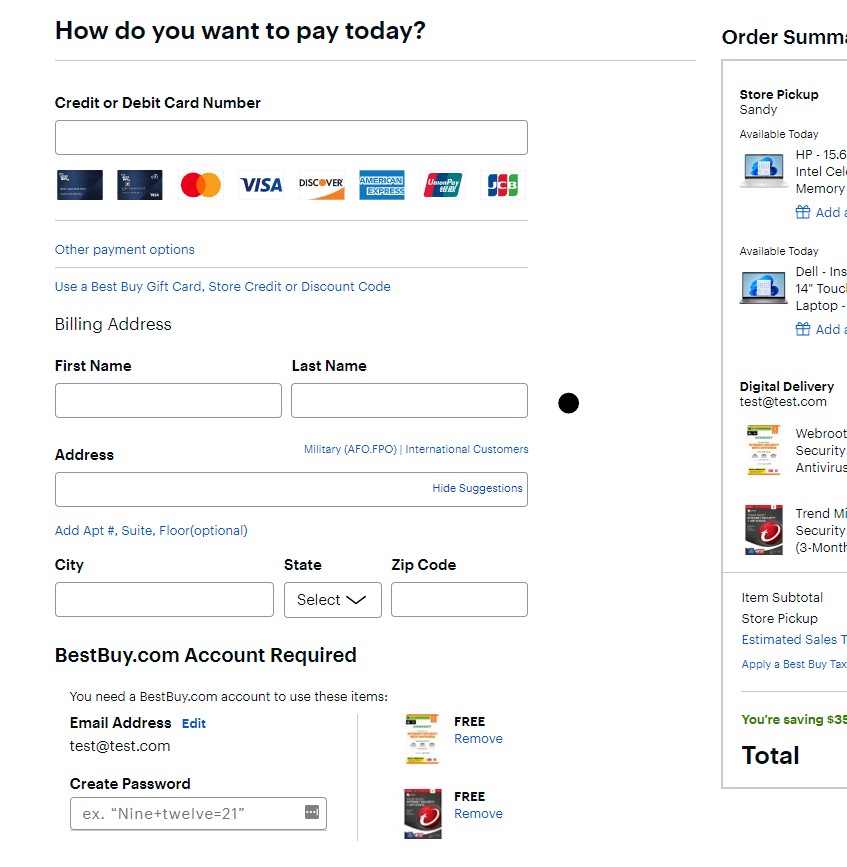847x867 pixels.
Task: Click the Credit or Debit Card Number field
Action: 291,138
